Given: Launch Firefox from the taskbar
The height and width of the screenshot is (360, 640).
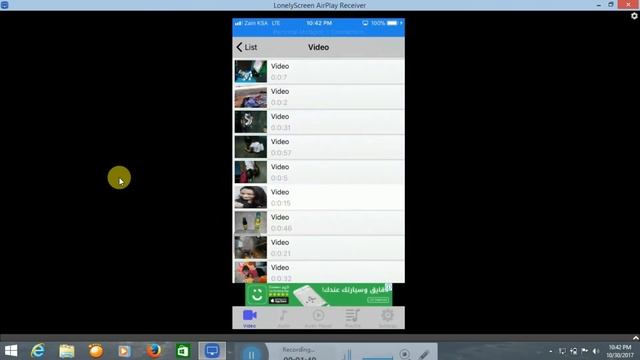Looking at the screenshot, I should click(154, 351).
